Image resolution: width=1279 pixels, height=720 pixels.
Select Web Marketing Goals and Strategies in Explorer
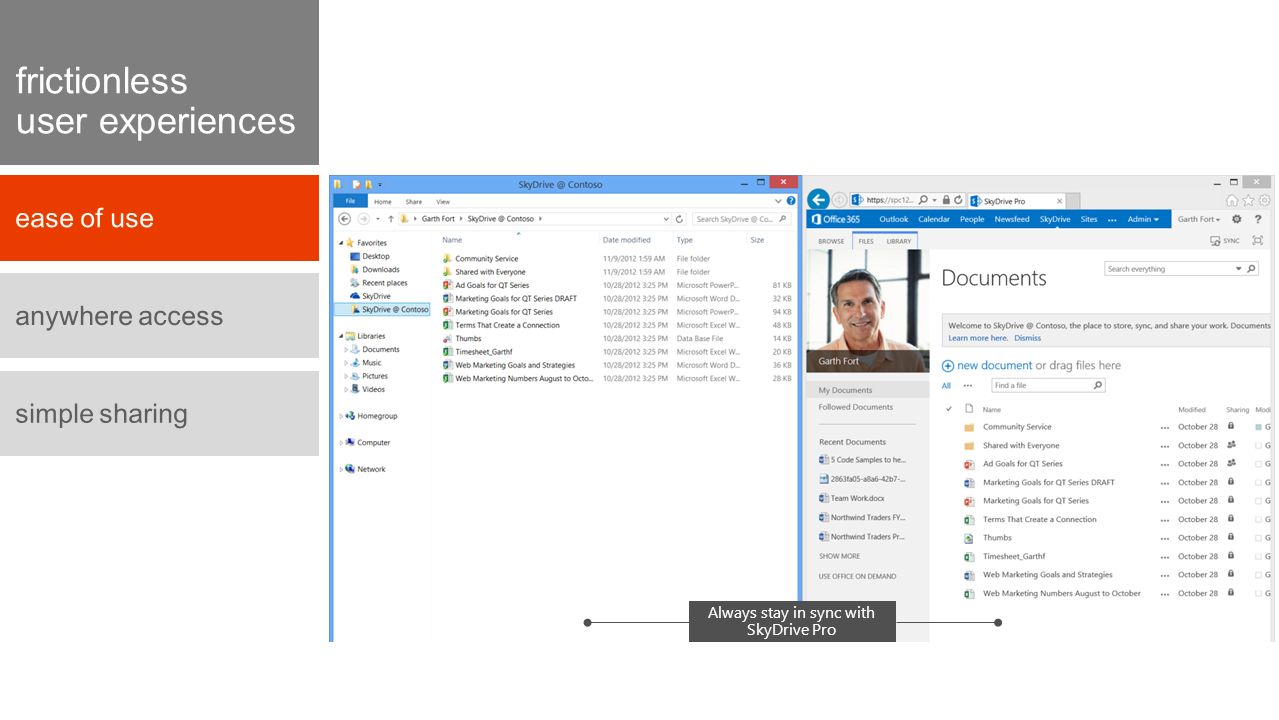click(515, 366)
